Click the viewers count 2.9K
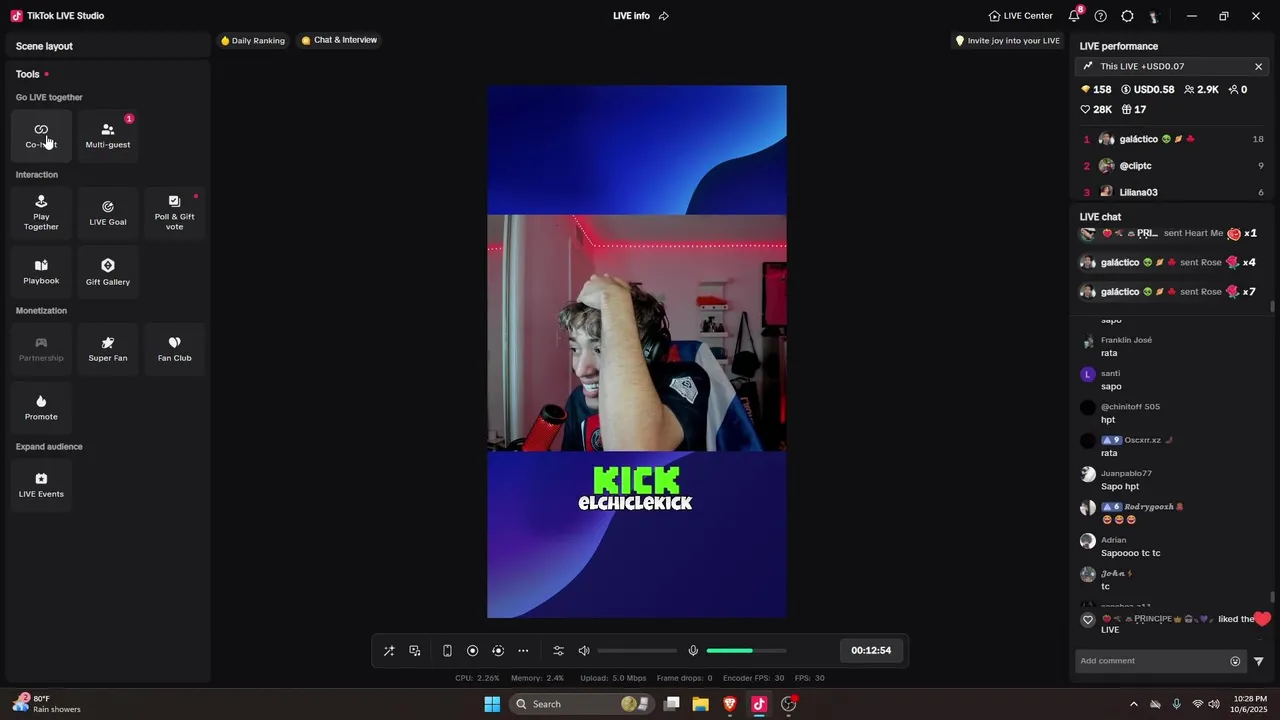This screenshot has width=1280, height=720. 1201,89
